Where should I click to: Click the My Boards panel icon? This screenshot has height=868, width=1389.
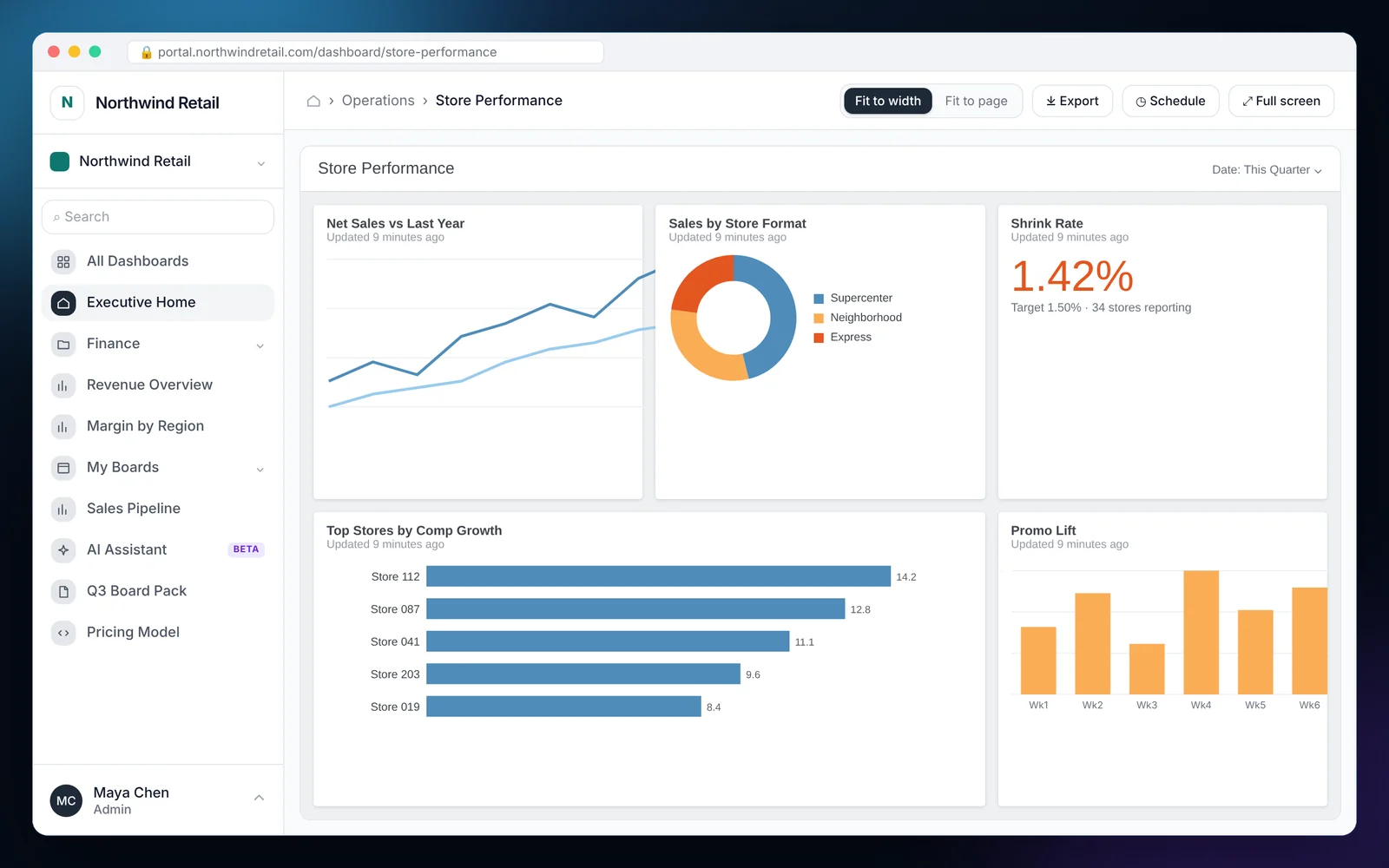click(63, 468)
